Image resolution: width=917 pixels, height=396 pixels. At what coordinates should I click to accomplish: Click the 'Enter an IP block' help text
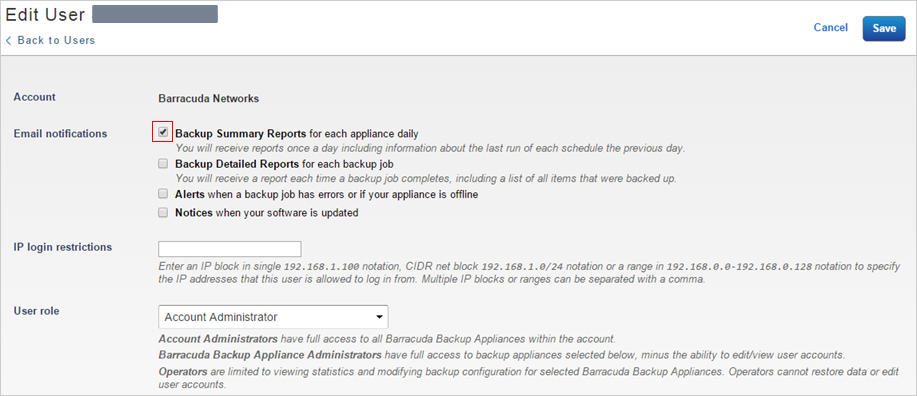point(529,273)
